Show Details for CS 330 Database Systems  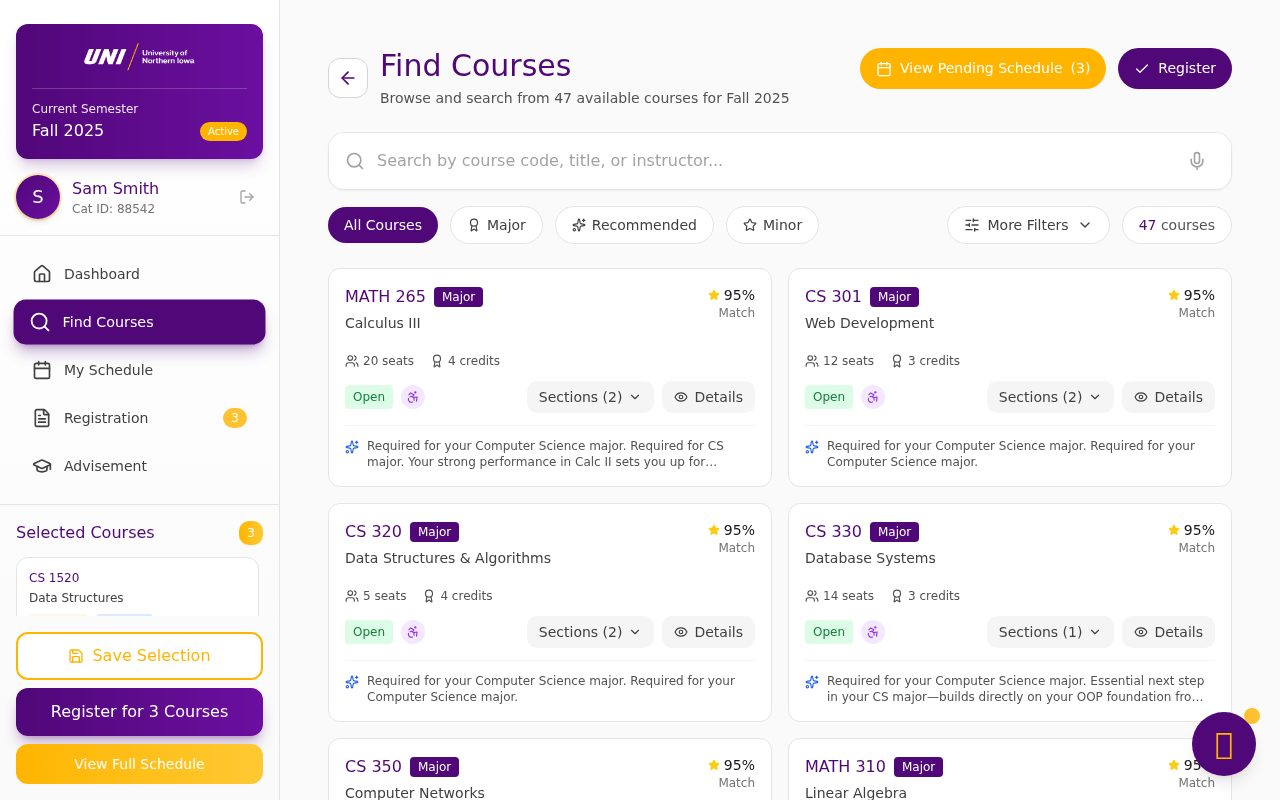coord(1168,632)
